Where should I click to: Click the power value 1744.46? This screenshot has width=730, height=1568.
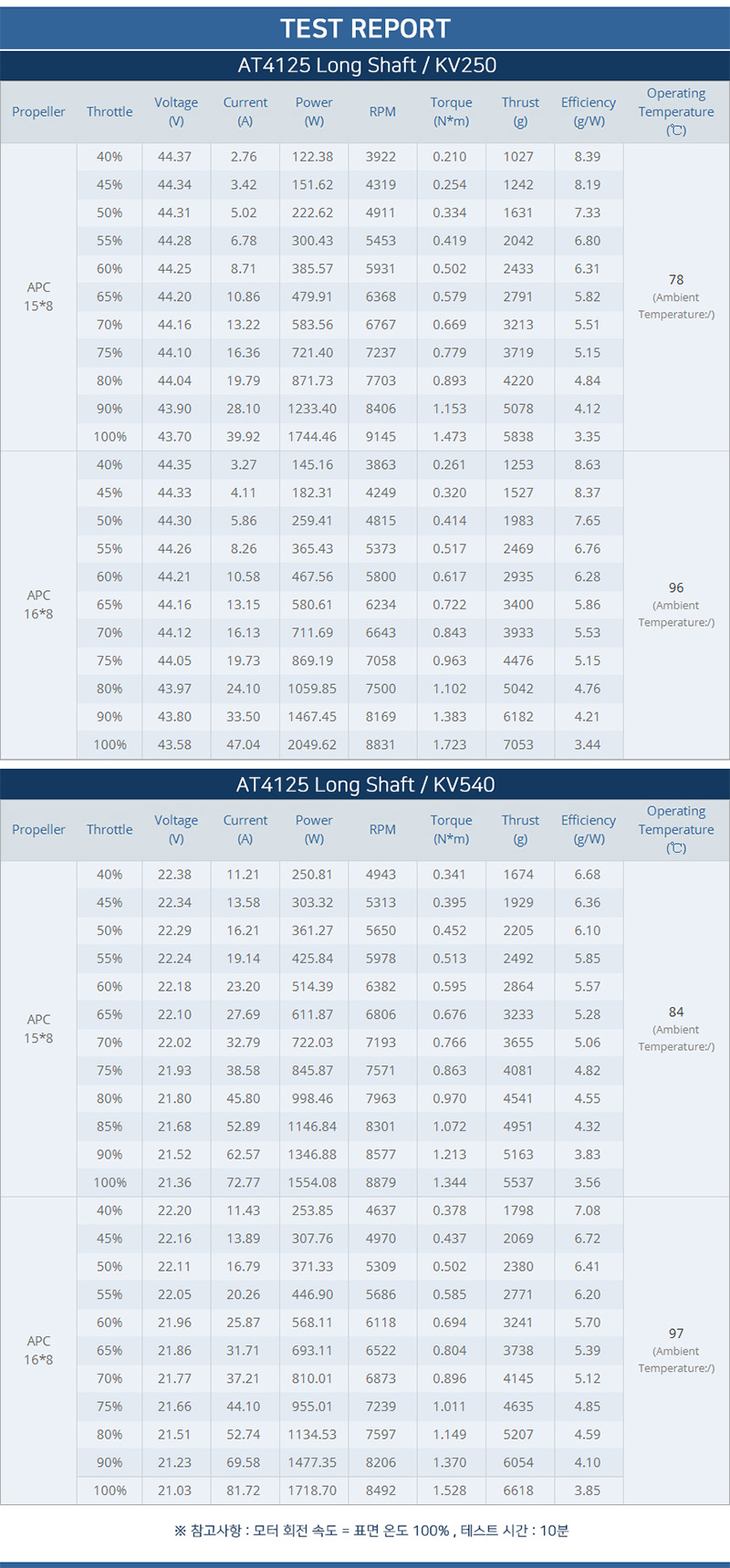click(x=312, y=436)
